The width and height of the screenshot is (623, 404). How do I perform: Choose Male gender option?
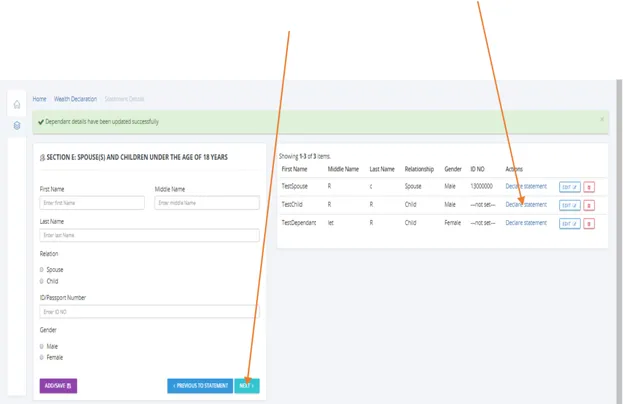coord(42,346)
